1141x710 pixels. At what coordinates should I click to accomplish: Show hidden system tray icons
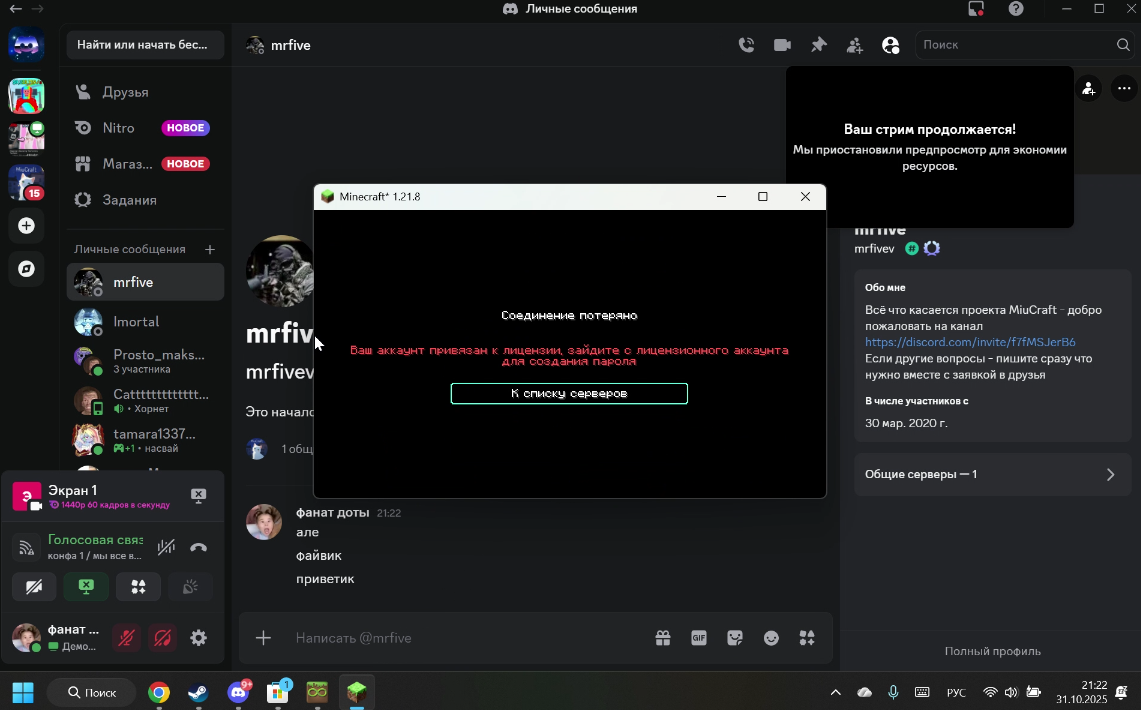[x=836, y=692]
